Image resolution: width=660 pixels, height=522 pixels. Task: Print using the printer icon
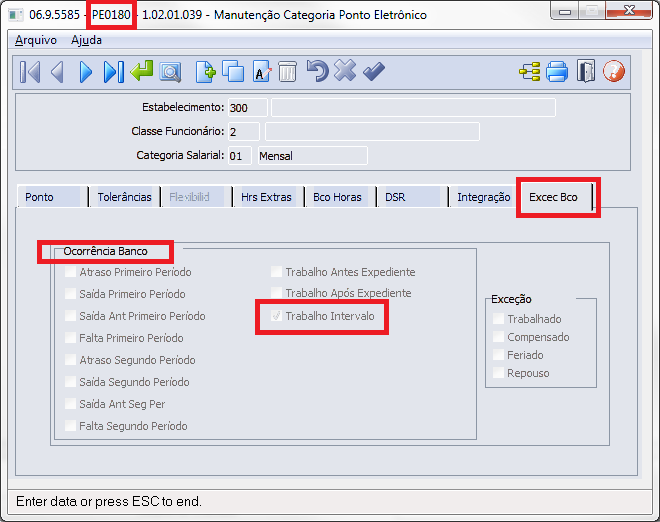coord(557,71)
